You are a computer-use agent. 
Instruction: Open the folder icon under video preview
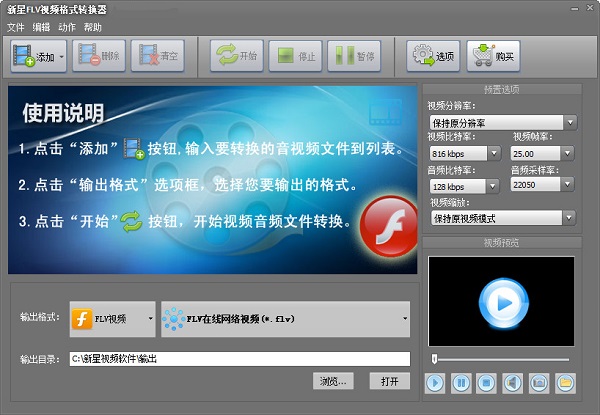click(565, 382)
